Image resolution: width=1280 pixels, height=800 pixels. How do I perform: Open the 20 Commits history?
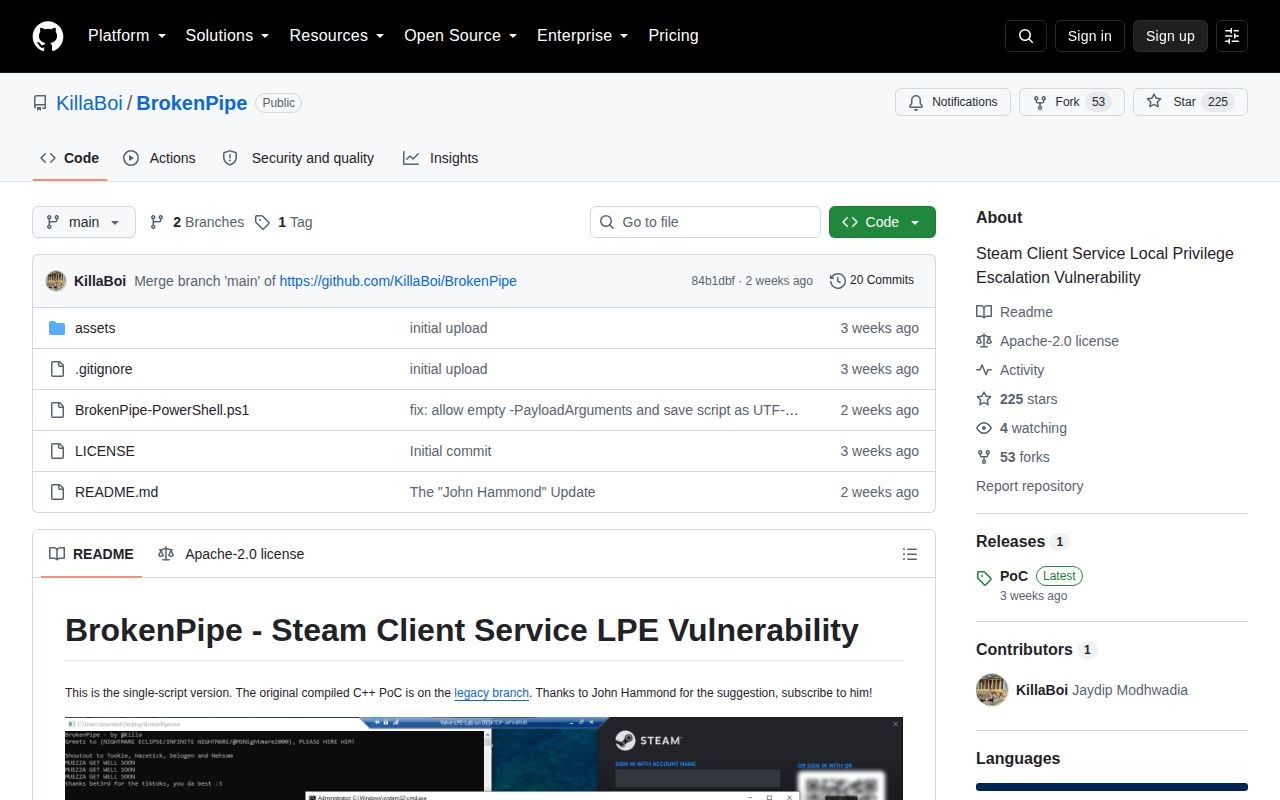[x=872, y=281]
